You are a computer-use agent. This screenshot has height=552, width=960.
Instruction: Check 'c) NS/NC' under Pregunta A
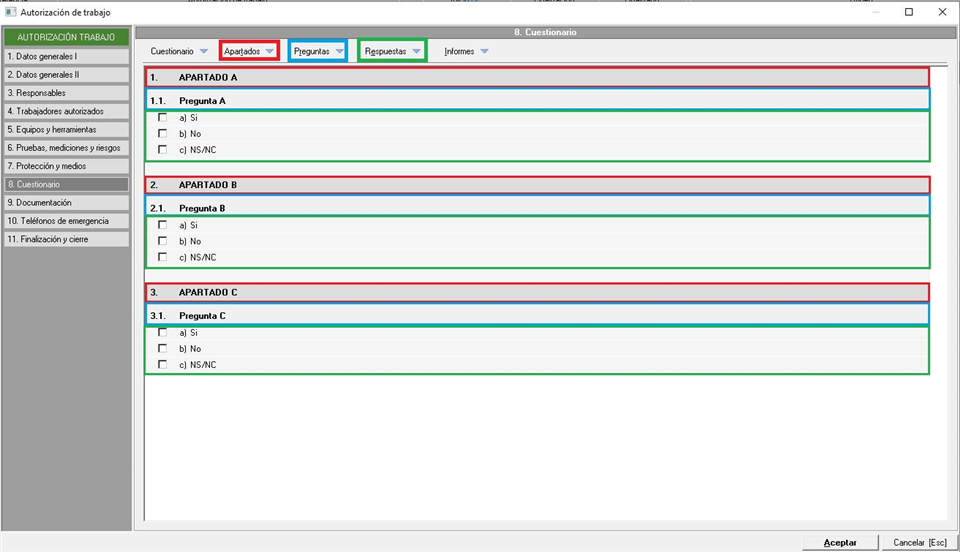coord(162,150)
